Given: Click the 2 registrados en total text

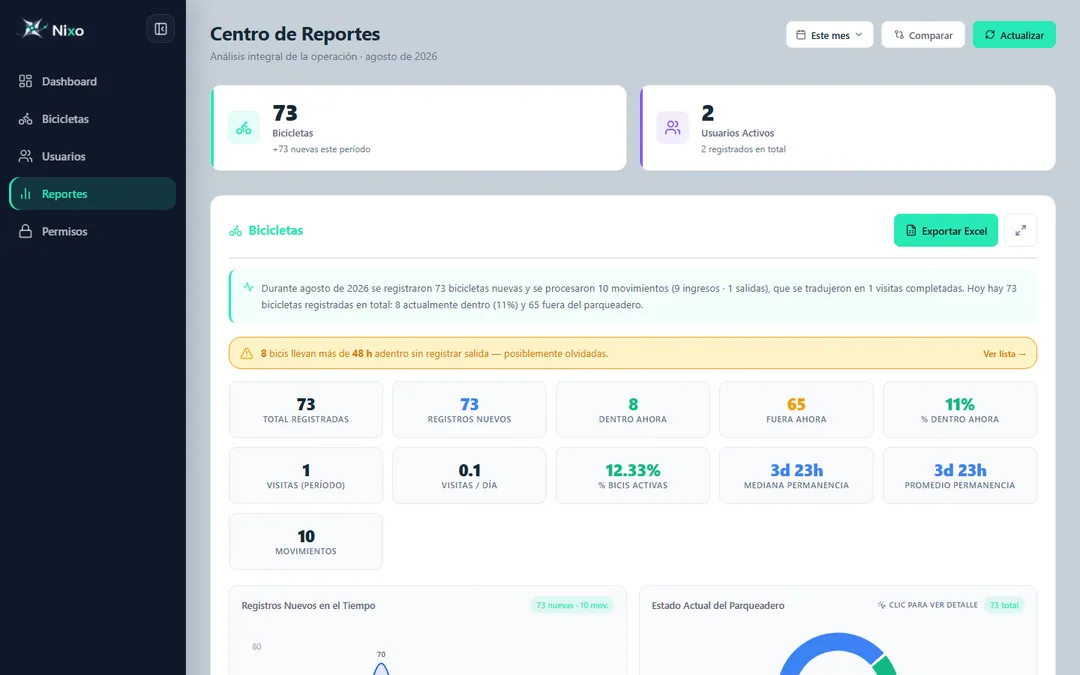Looking at the screenshot, I should click(x=743, y=149).
